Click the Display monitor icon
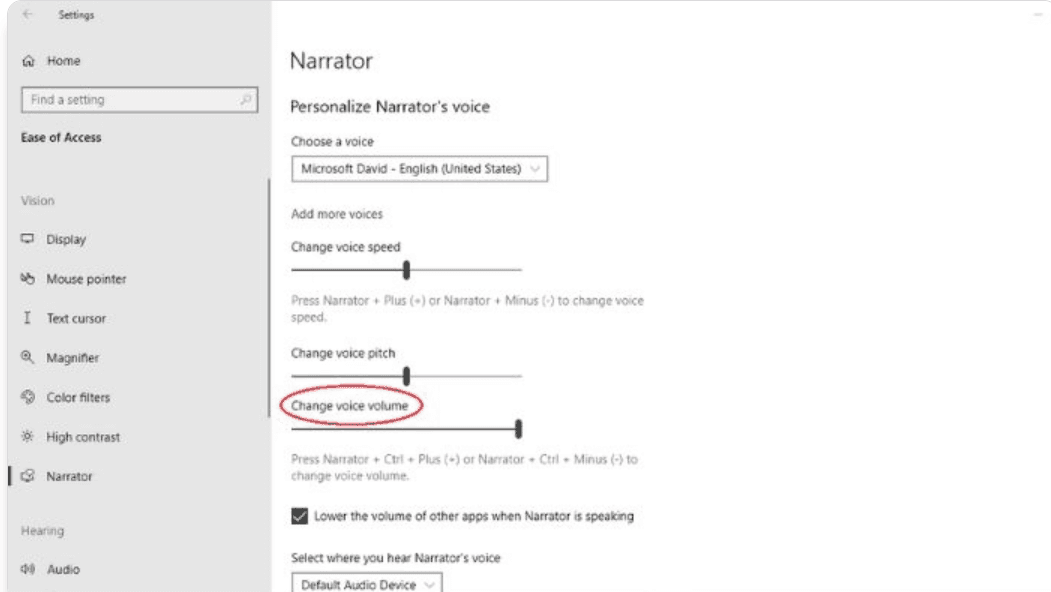This screenshot has height=592, width=1051. [x=27, y=239]
